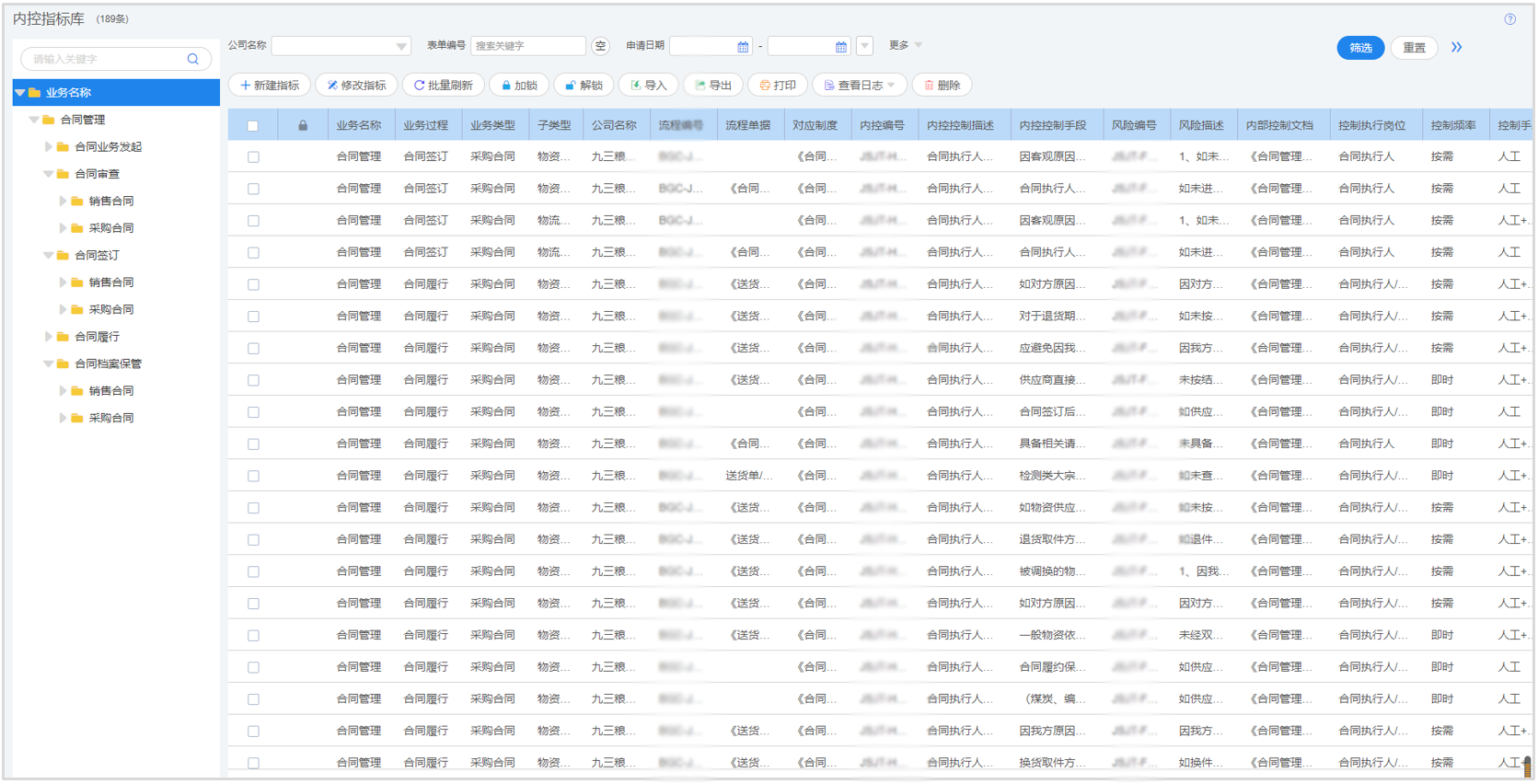Viewport: 1538px width, 784px height.
Task: Click the lock icon in the table header
Action: 303,125
